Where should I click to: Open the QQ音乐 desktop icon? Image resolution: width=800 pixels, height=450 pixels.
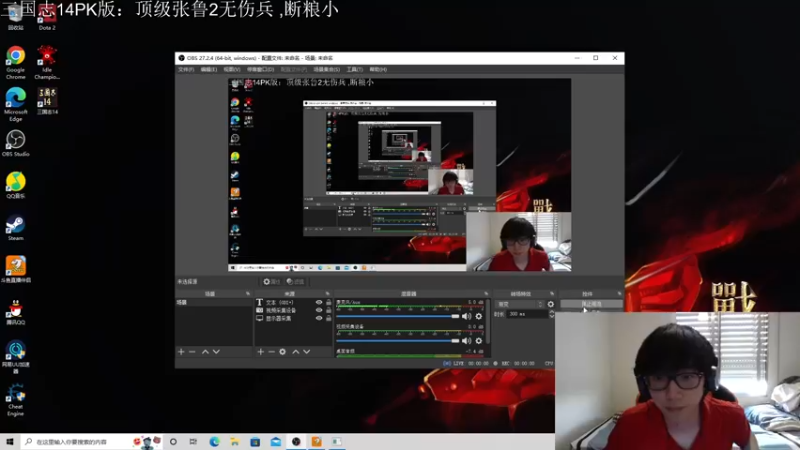click(x=15, y=185)
